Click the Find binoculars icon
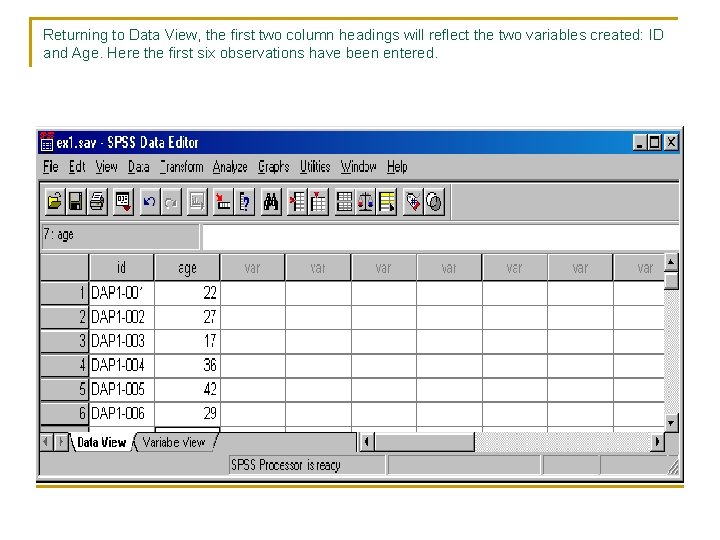Screen dimensions: 720x540 [271, 202]
